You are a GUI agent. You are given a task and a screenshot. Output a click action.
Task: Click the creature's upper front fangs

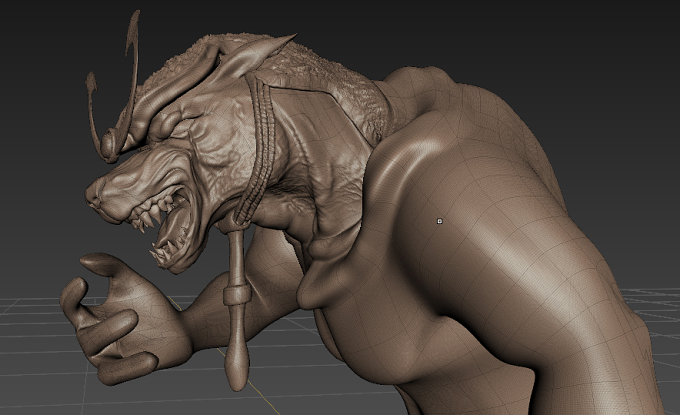[x=145, y=218]
